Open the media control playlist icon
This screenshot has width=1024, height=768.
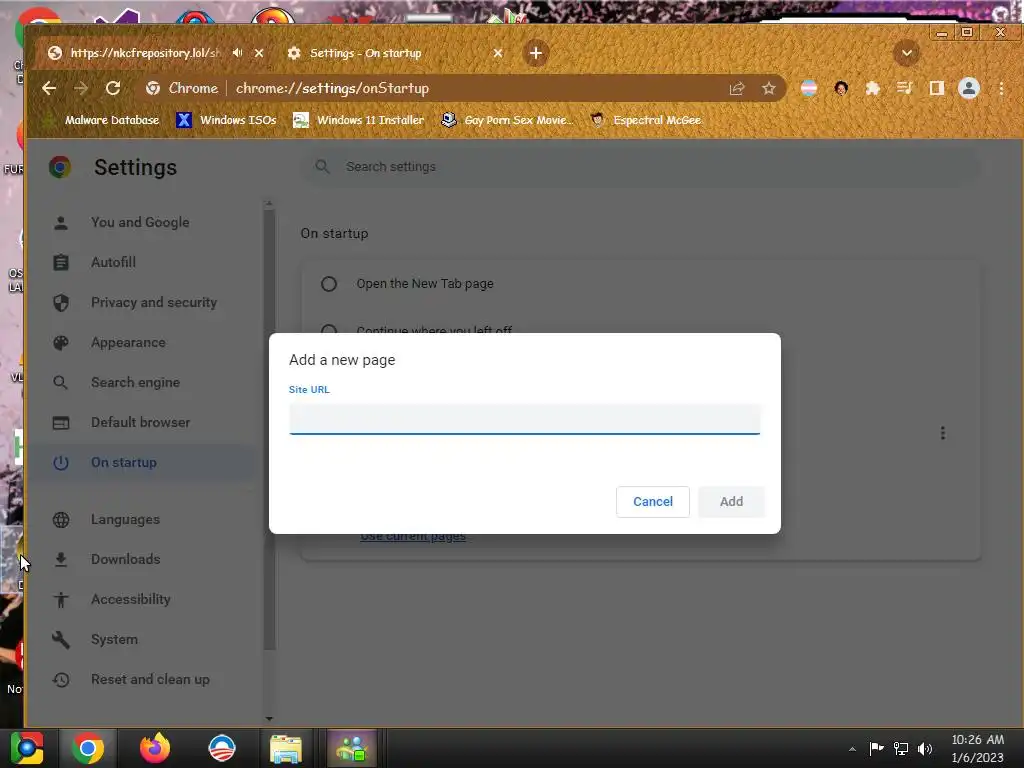[x=904, y=88]
